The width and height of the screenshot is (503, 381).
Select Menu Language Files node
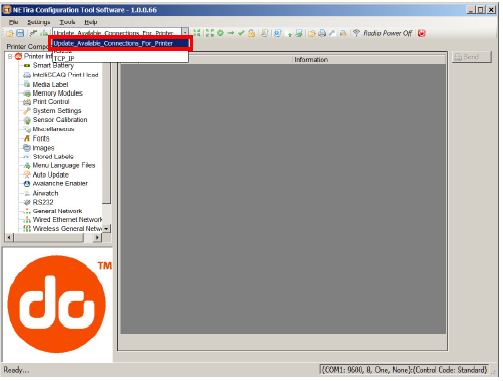64,165
